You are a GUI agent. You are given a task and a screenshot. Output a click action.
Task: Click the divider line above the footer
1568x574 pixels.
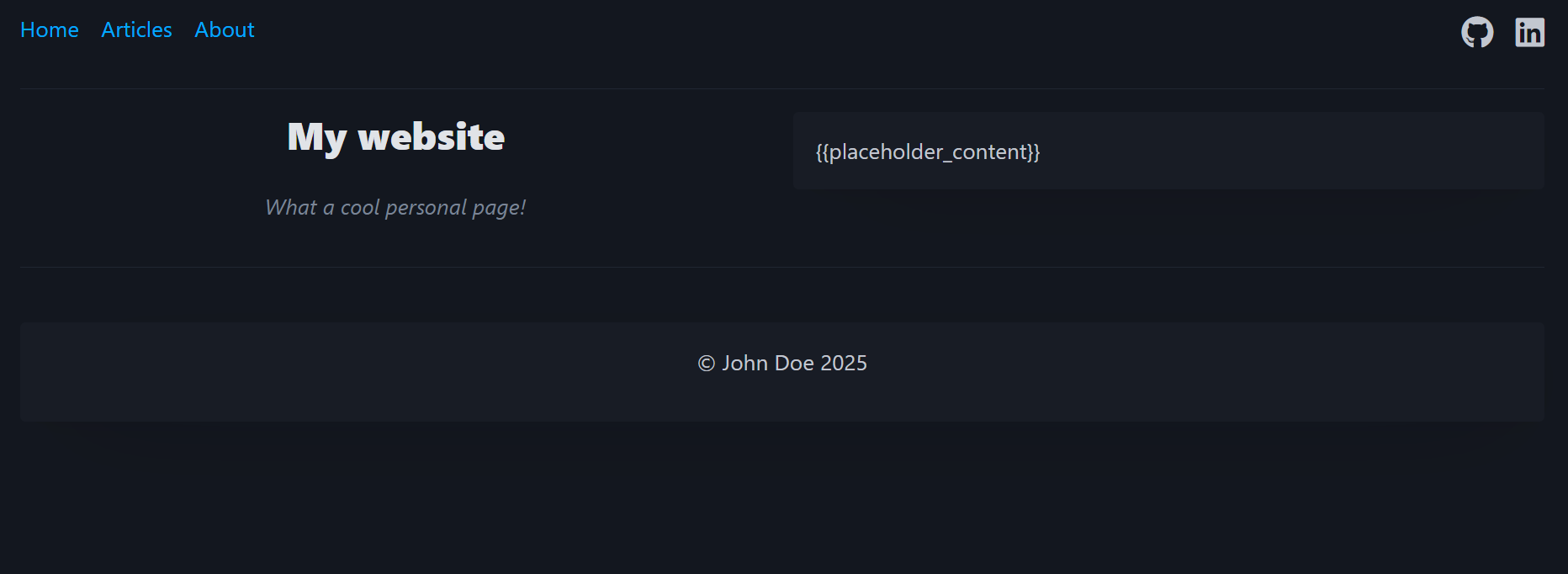tap(782, 267)
